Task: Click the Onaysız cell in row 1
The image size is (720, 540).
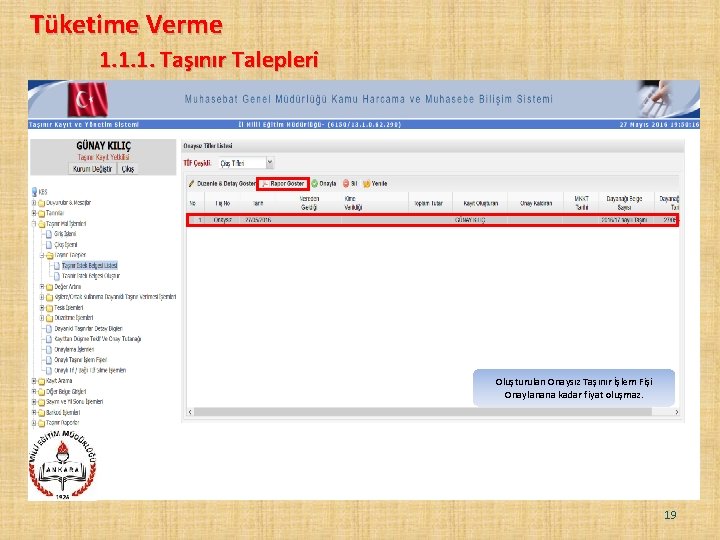Action: pos(223,220)
